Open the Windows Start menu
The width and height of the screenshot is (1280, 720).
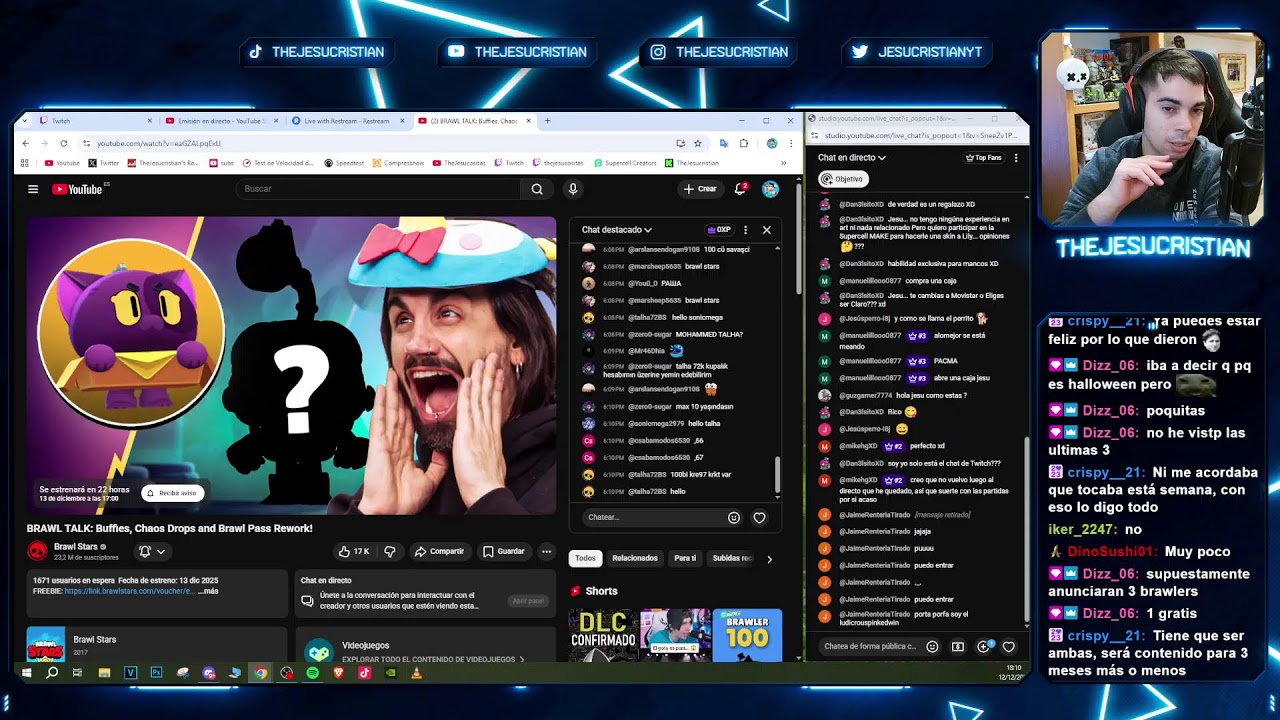tap(27, 673)
